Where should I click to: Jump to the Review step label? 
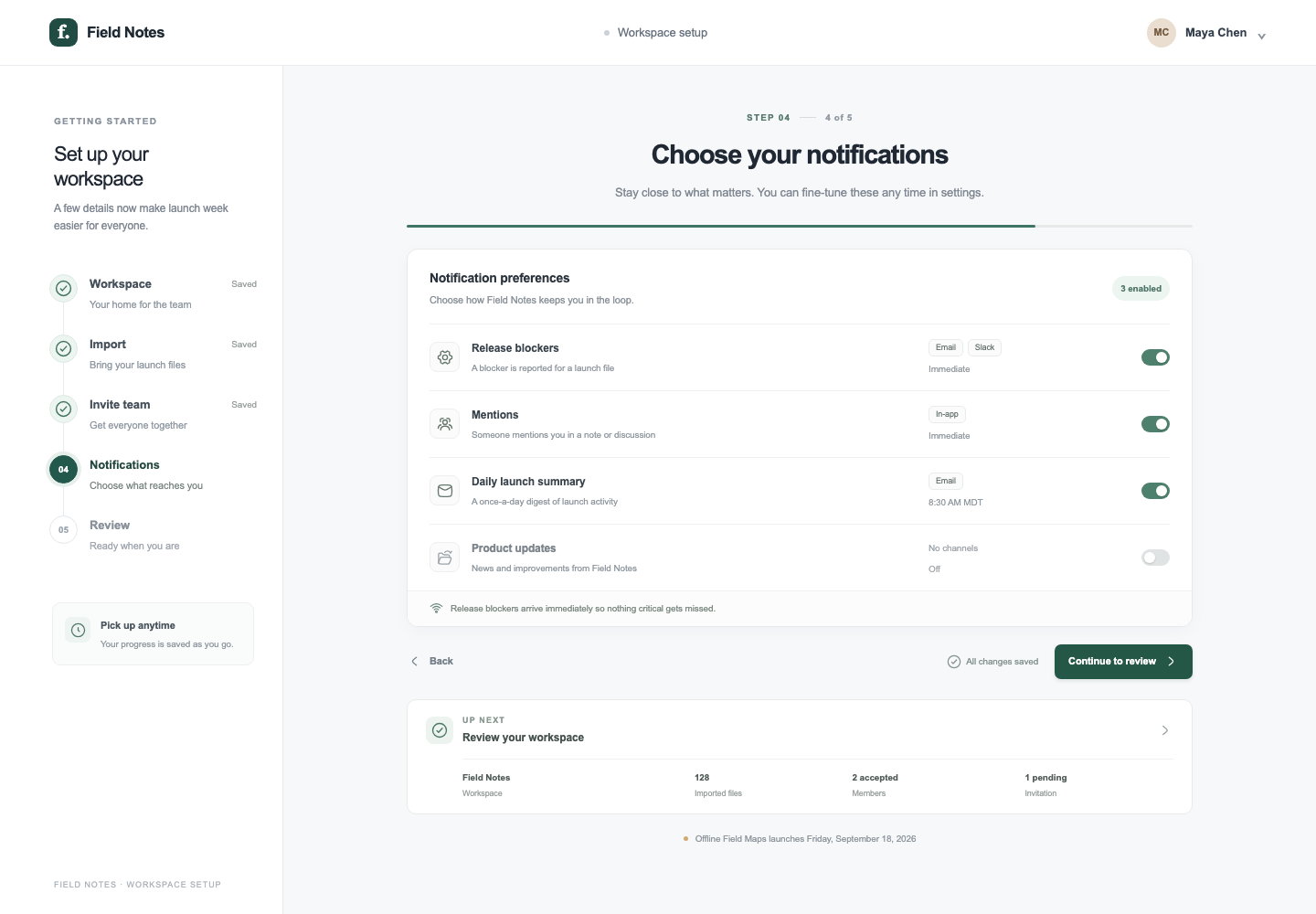[x=110, y=526]
